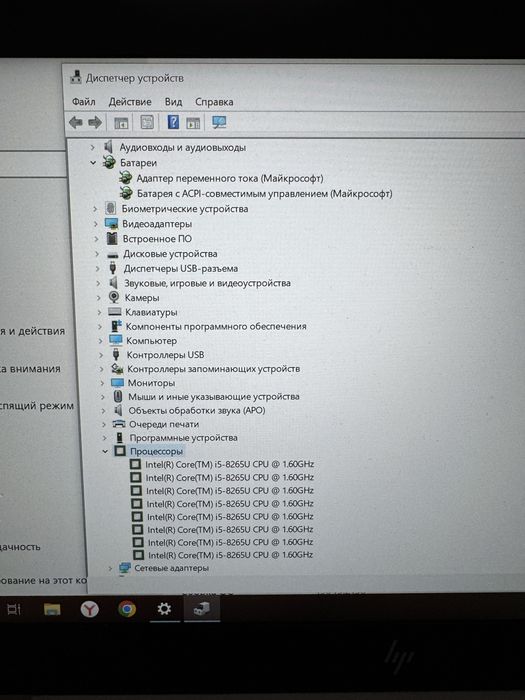Viewport: 525px width, 700px height.
Task: Select the first i5-8265U processor entry
Action: point(229,464)
